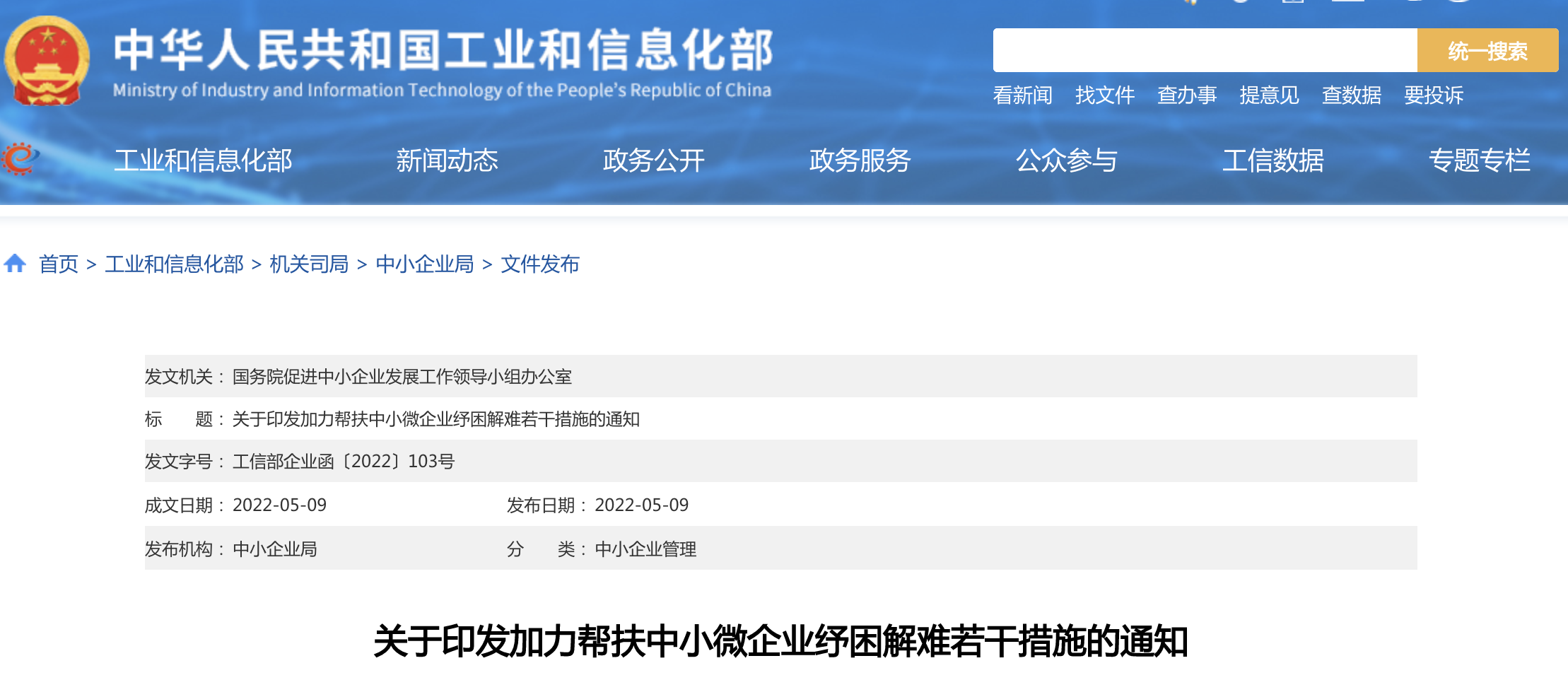Viewport: 1568px width, 680px height.
Task: Click the national emblem logo
Action: point(47,61)
